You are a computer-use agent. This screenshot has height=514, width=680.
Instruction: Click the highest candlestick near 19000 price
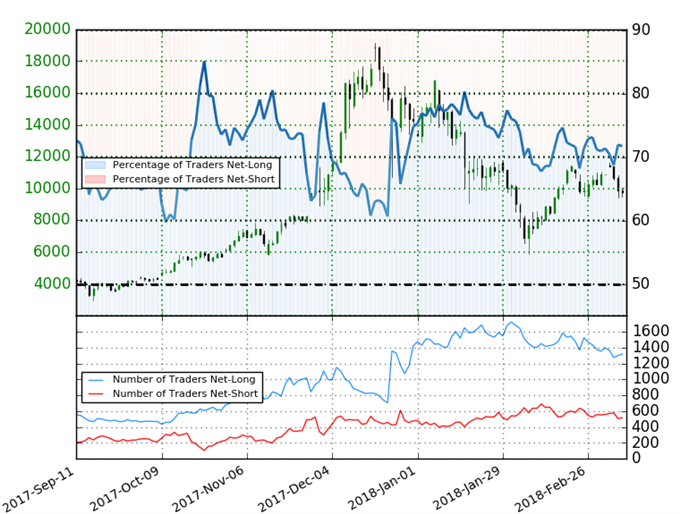coord(375,51)
